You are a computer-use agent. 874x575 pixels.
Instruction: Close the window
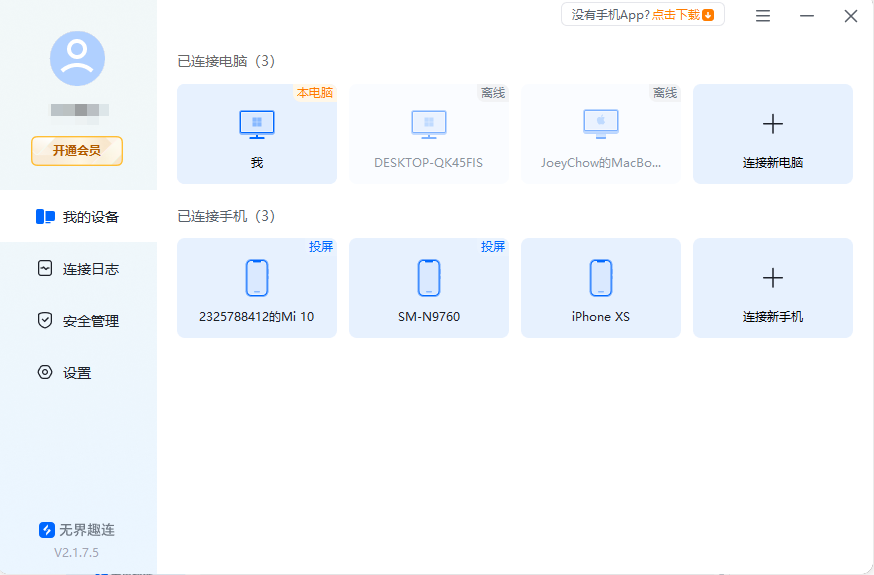pos(851,16)
